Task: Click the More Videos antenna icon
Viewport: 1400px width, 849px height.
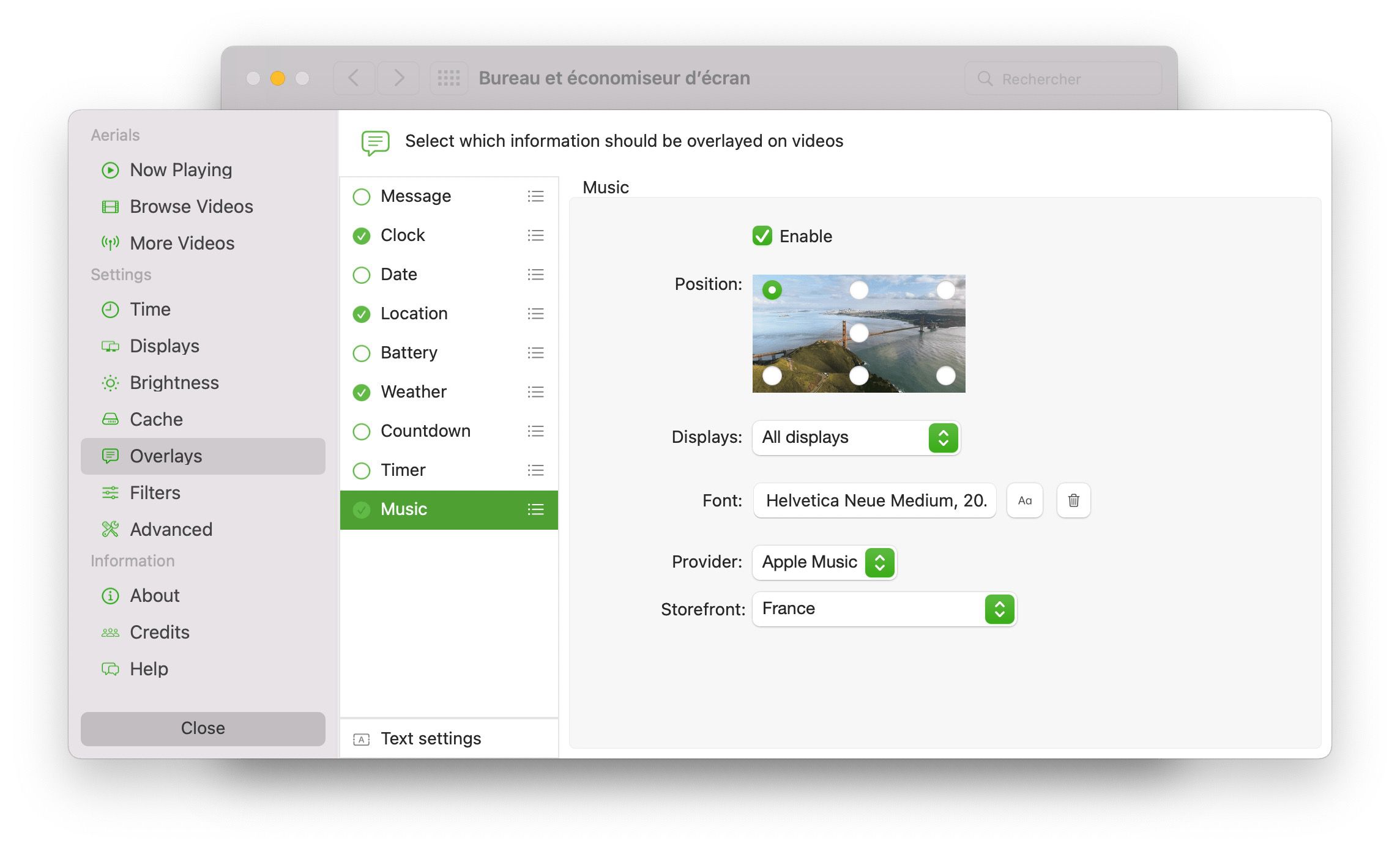Action: [111, 243]
